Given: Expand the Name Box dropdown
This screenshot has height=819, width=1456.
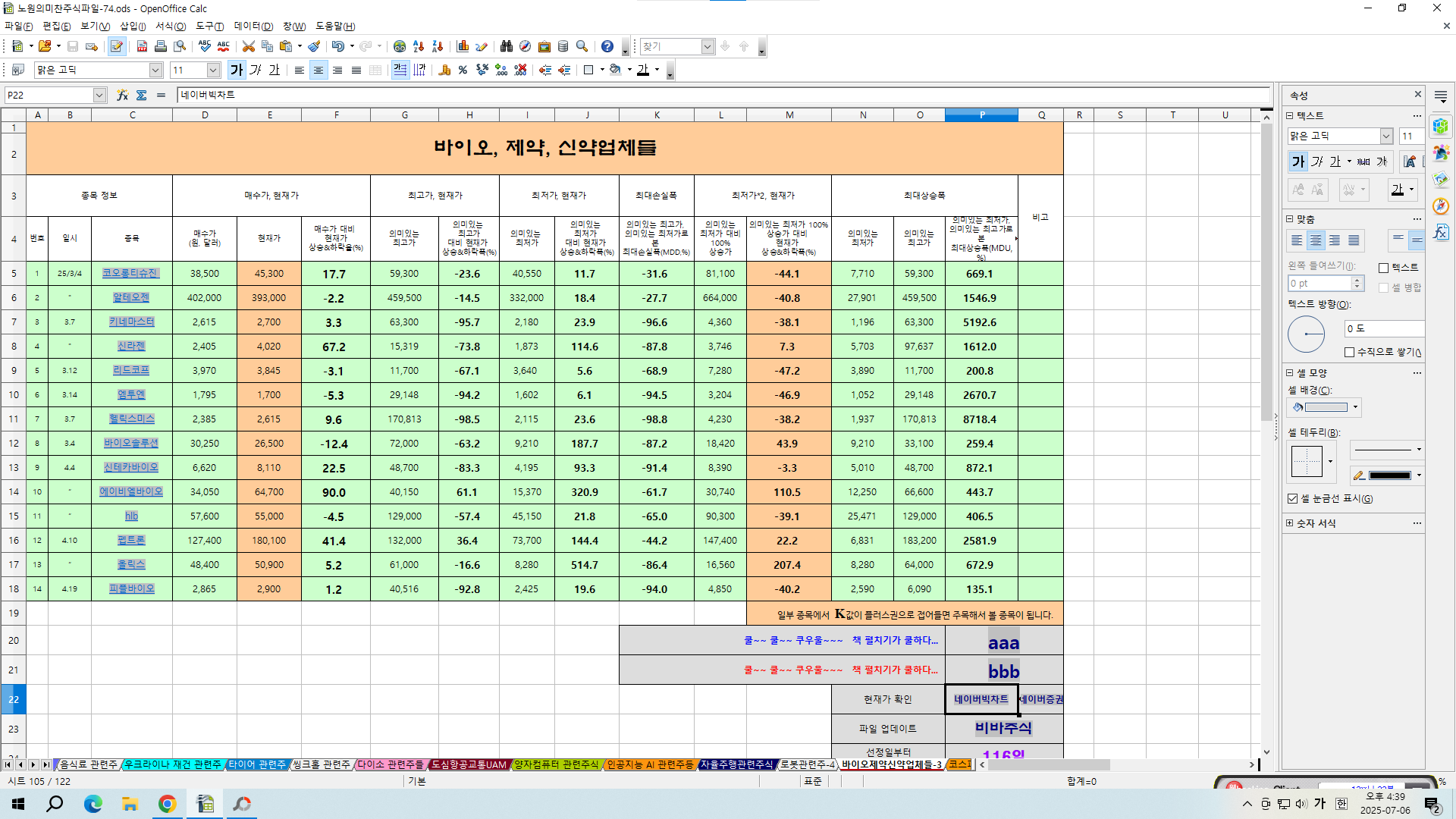Looking at the screenshot, I should click(x=99, y=95).
